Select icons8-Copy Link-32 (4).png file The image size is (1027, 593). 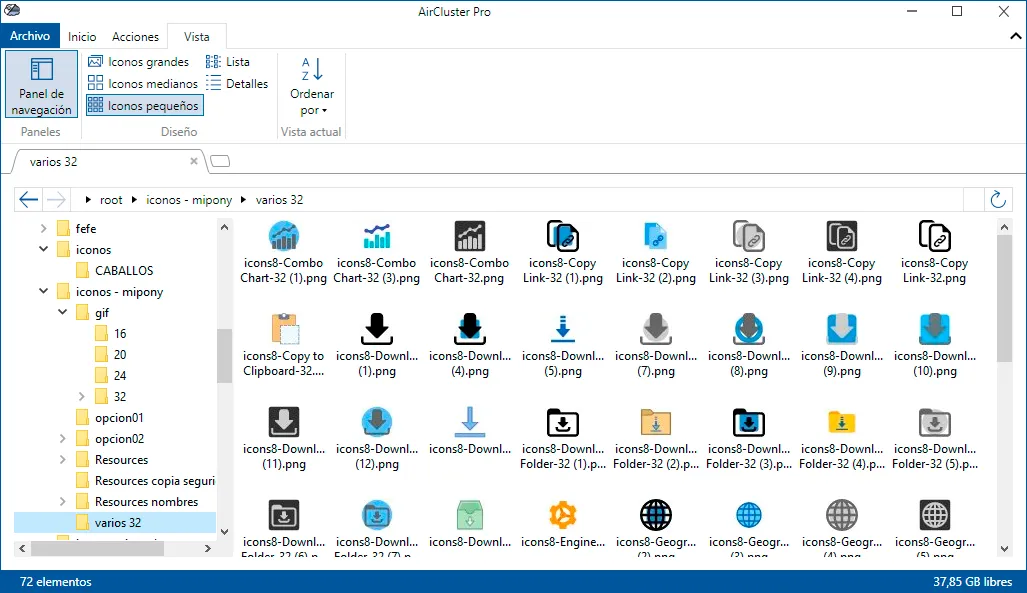[842, 253]
